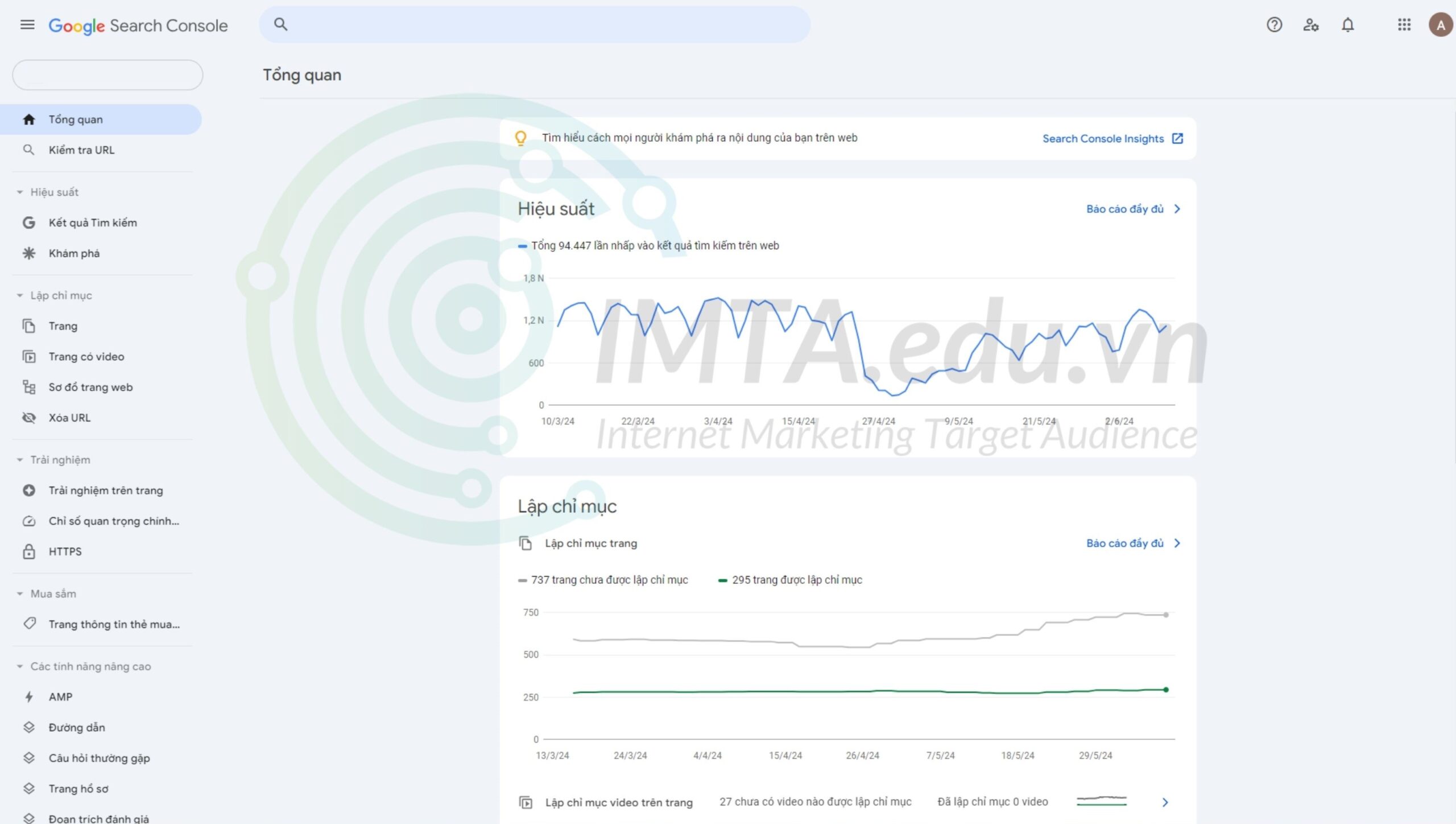Open the hamburger main menu
This screenshot has height=824, width=1456.
[27, 25]
